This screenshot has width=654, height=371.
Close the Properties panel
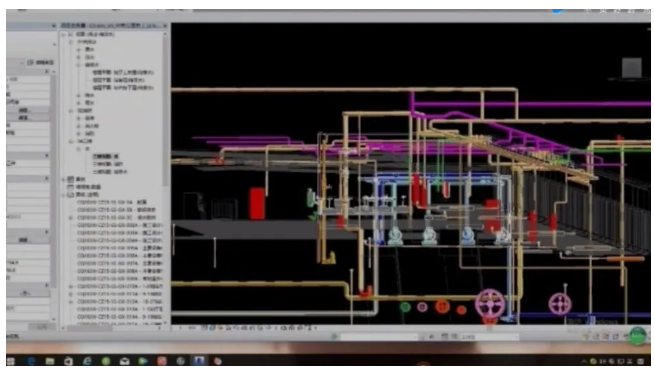click(x=54, y=26)
